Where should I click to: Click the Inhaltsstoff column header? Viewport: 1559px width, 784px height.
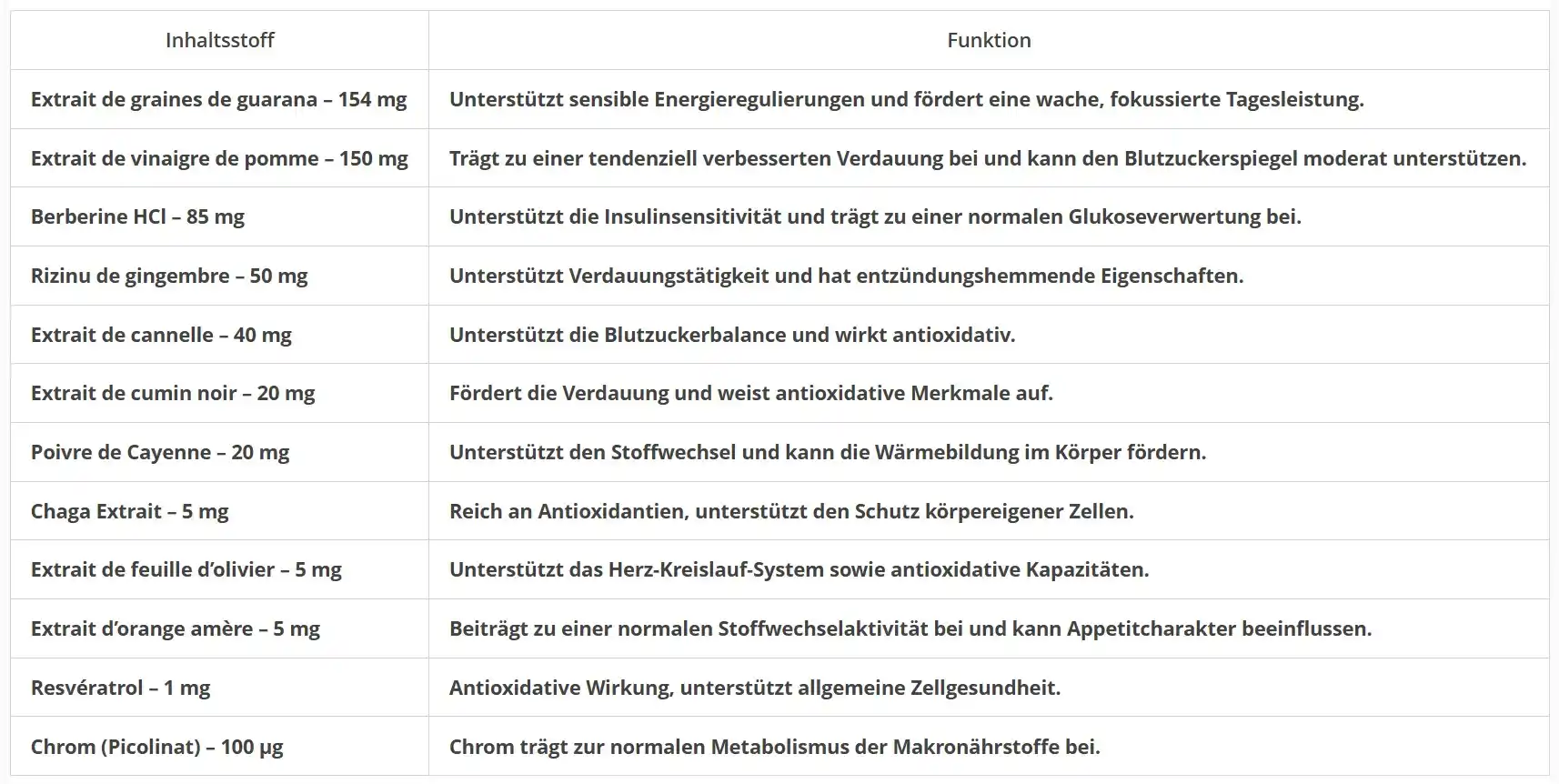click(219, 40)
